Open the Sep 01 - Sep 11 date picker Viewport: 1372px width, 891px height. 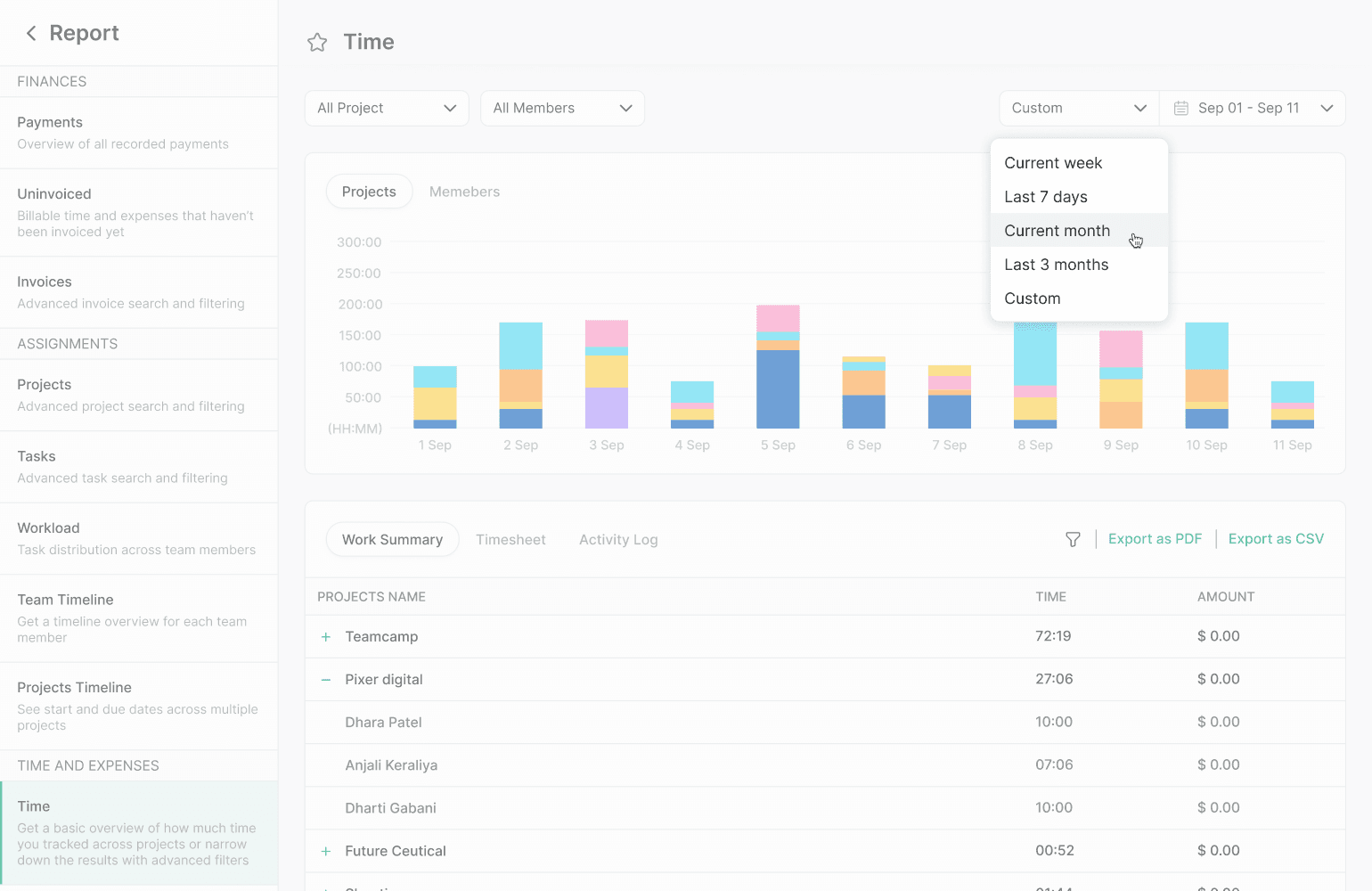1253,109
